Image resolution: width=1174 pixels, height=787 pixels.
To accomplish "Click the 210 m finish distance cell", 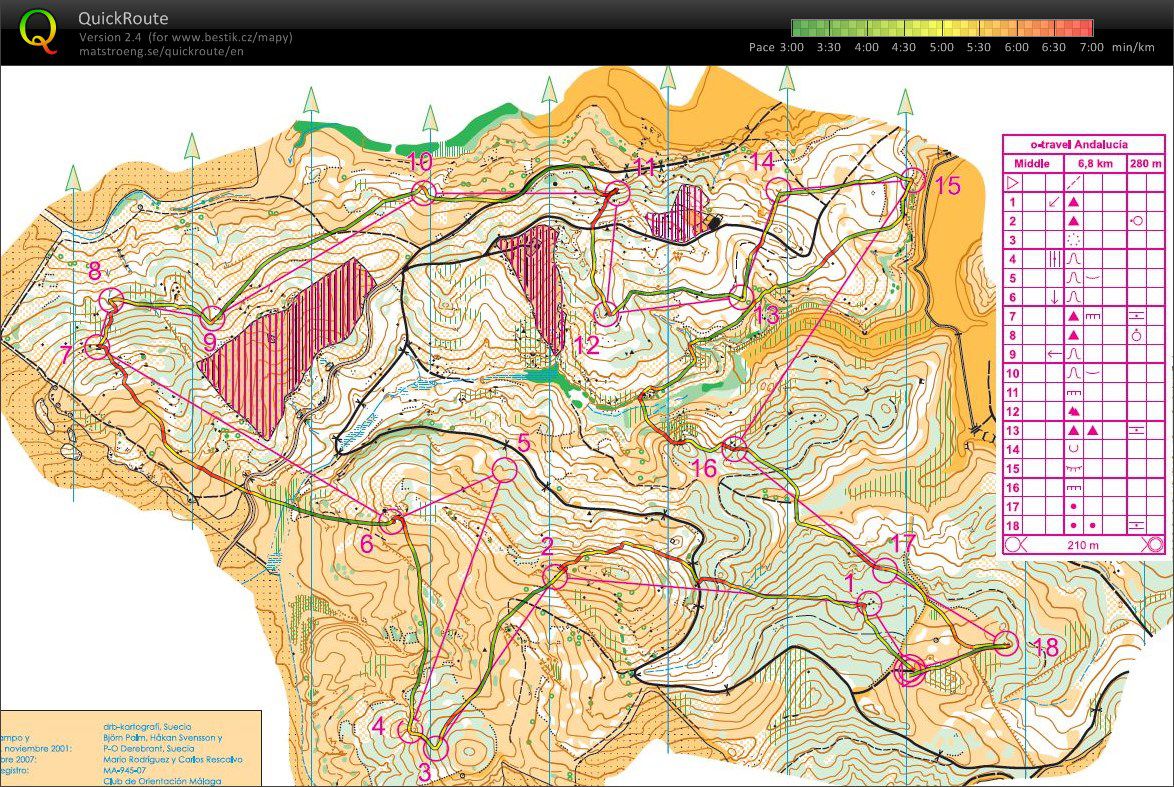I will click(1083, 544).
